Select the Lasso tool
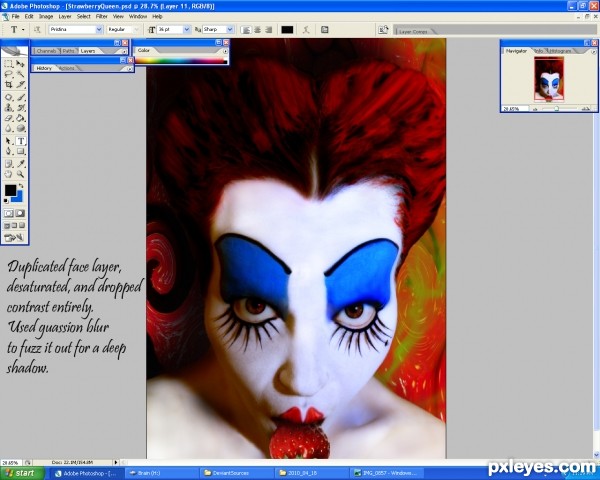Viewport: 600px width, 480px height. (x=9, y=74)
